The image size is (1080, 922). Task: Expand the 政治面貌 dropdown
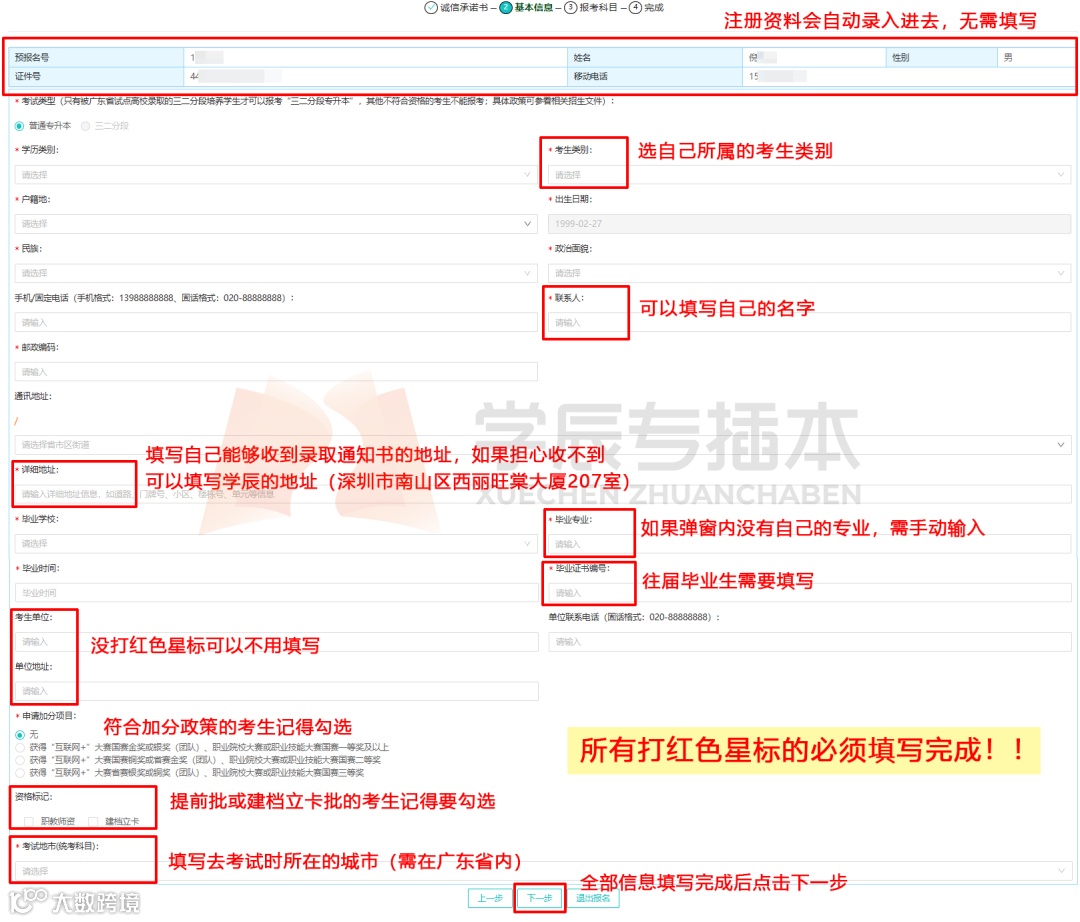click(809, 273)
